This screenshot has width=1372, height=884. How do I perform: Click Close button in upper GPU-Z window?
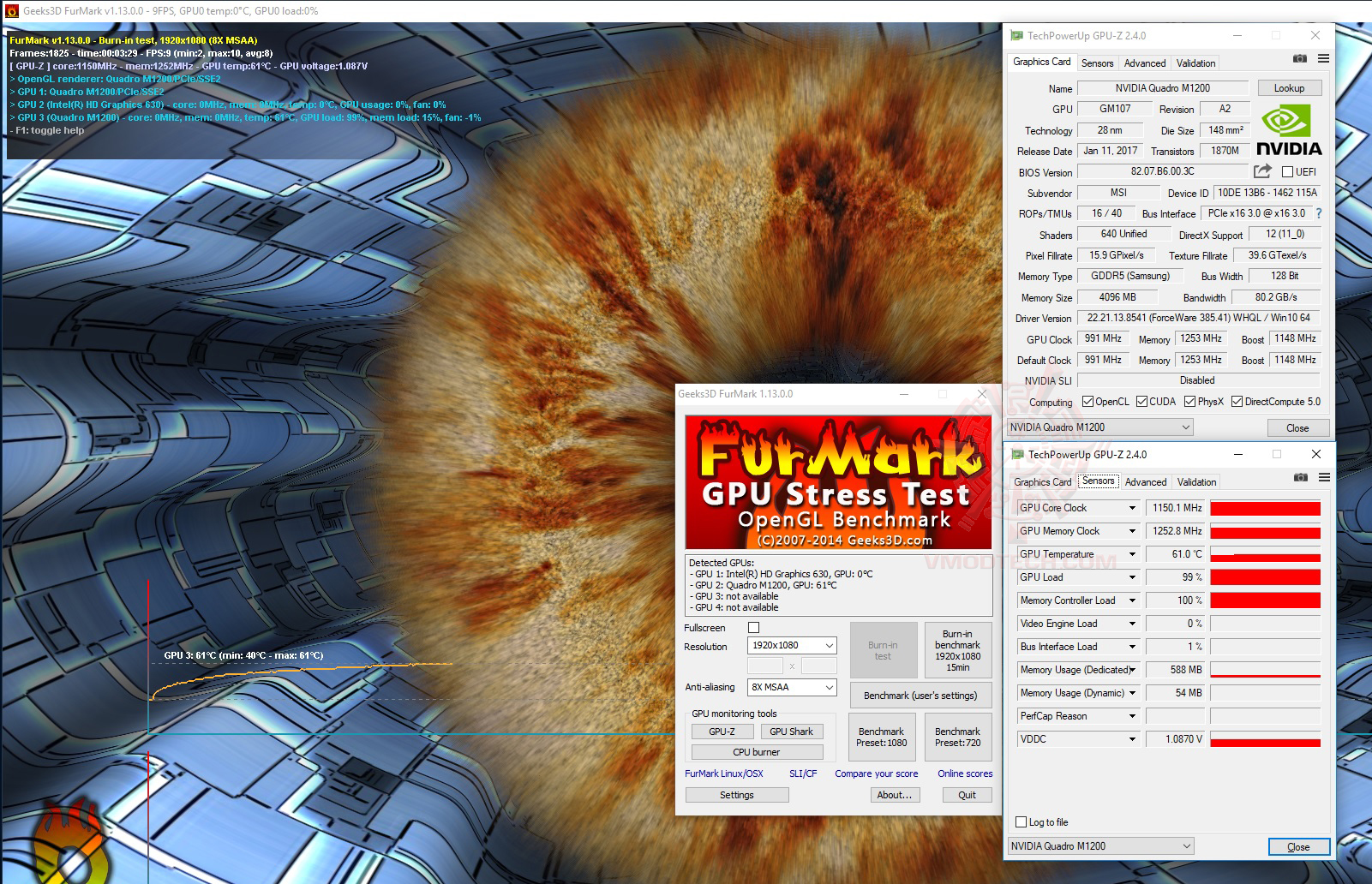1297,427
